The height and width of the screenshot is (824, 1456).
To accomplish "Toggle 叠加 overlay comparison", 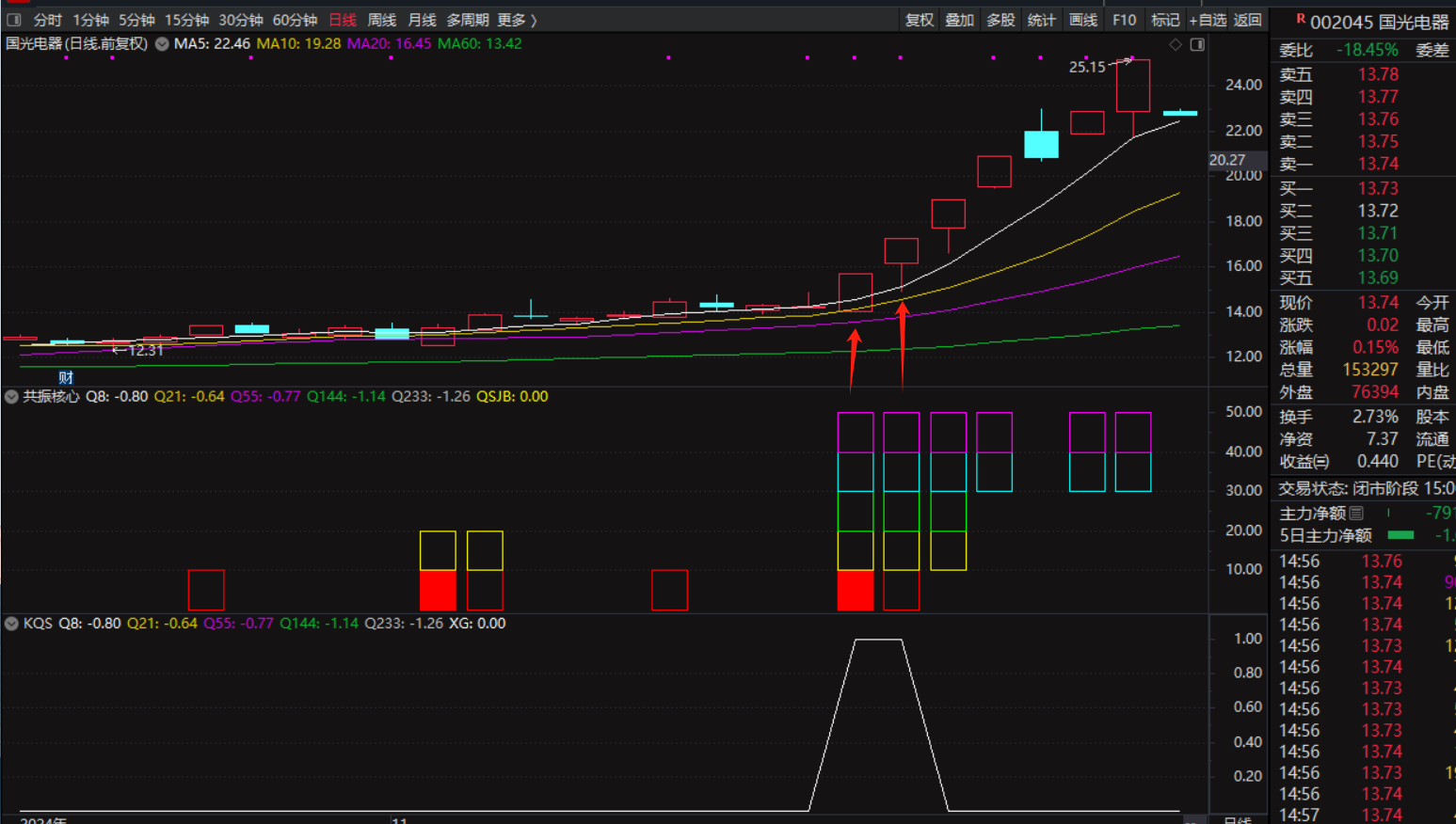I will pos(959,20).
